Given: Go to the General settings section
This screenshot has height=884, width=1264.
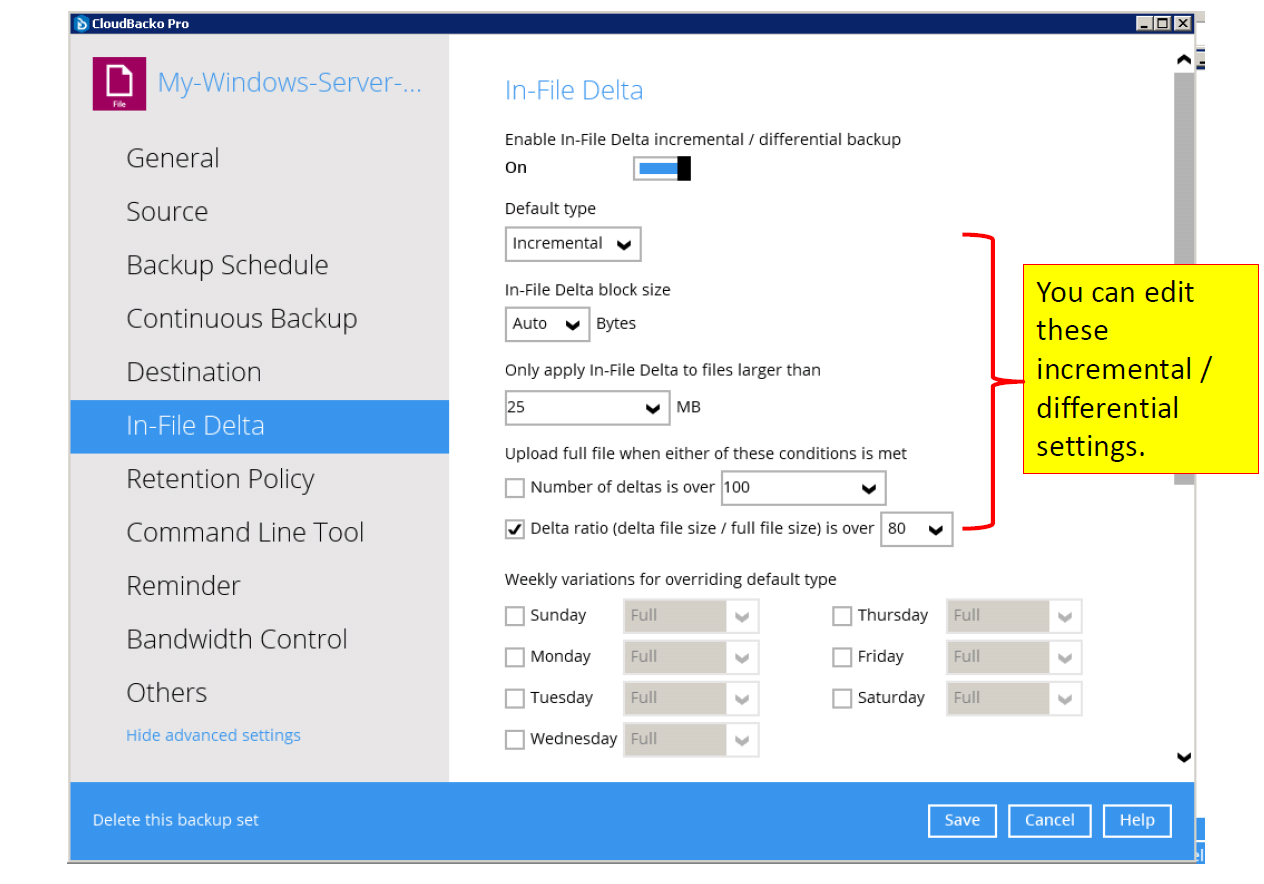Looking at the screenshot, I should pos(260,159).
